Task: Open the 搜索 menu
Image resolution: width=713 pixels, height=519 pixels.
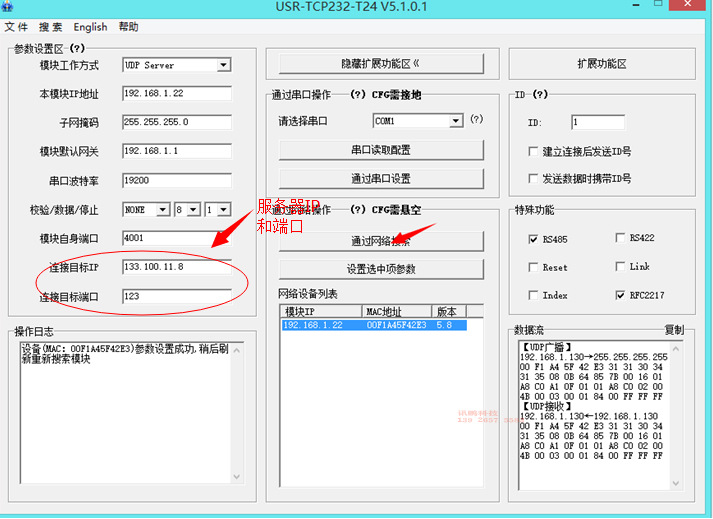Action: click(50, 27)
